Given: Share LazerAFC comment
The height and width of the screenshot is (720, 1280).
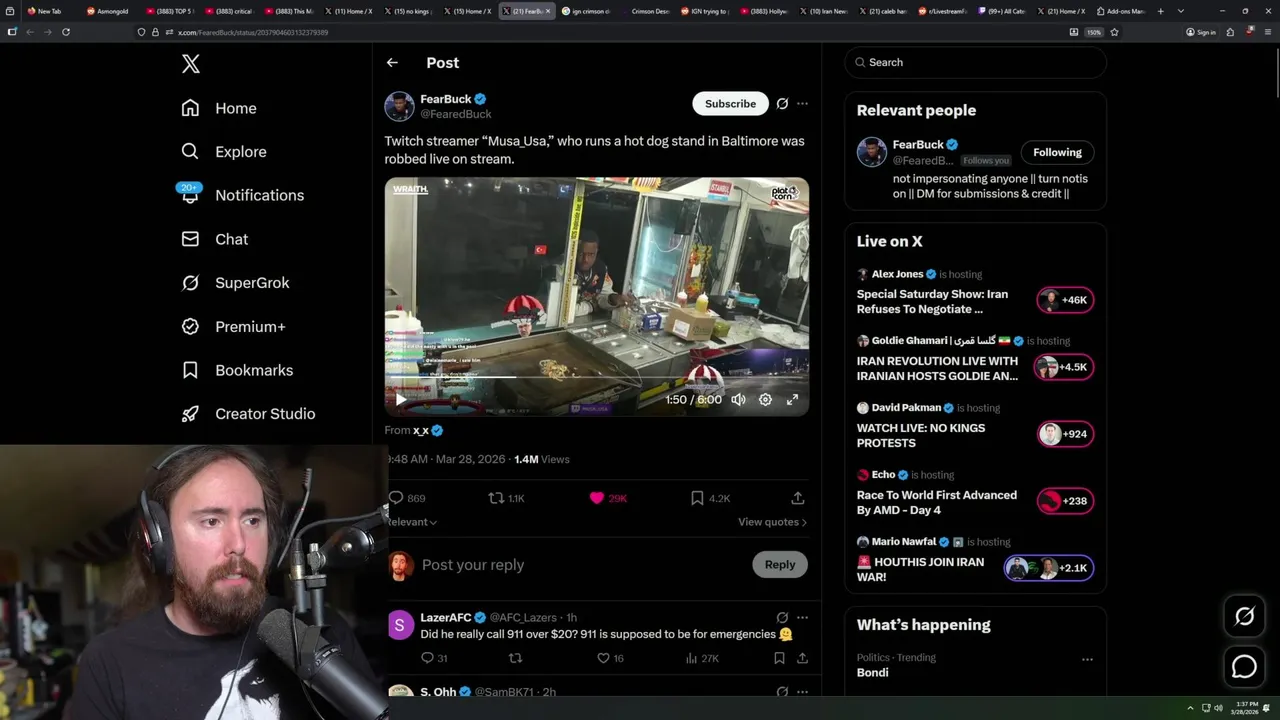Looking at the screenshot, I should [802, 658].
